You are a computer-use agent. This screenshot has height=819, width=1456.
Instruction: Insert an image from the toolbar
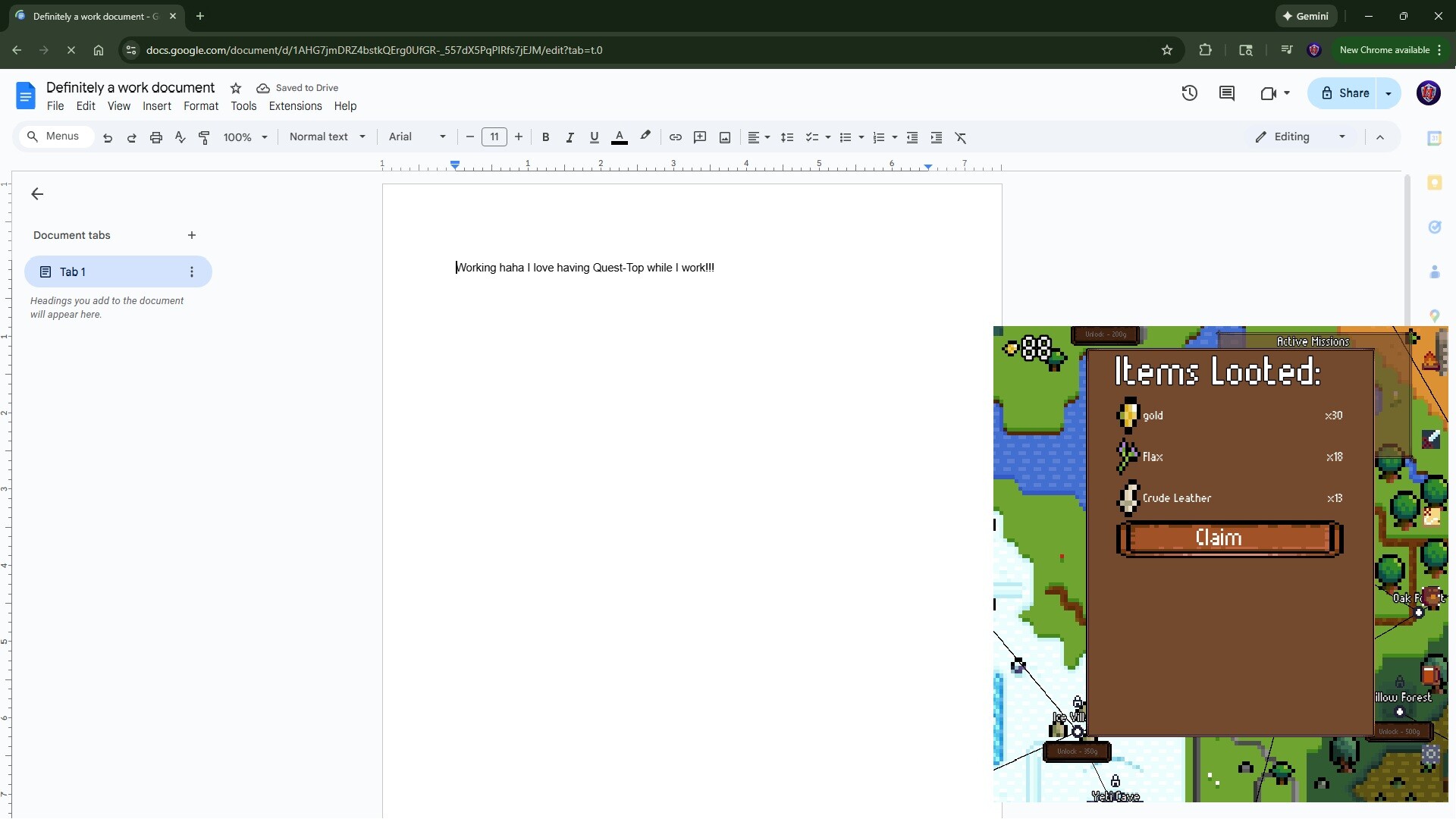(724, 137)
